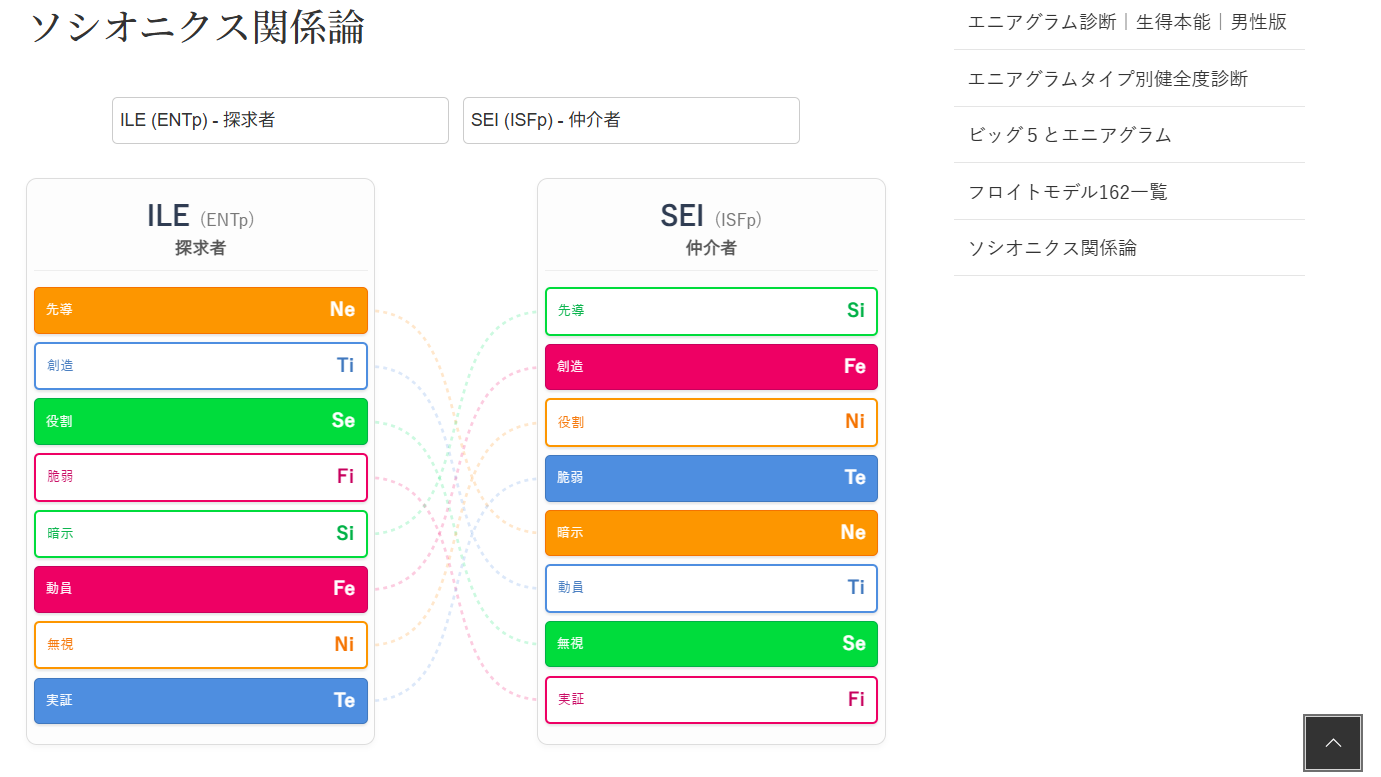Click SEI's 実証 Fi function bar
The height and width of the screenshot is (777, 1381).
(711, 700)
